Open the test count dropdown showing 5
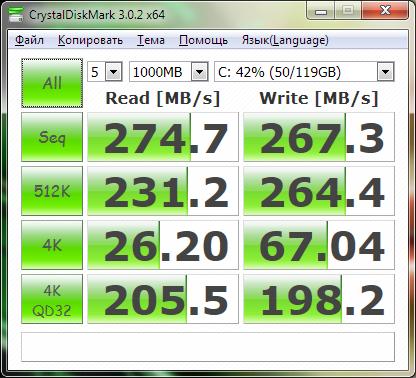The image size is (416, 378). pos(105,72)
